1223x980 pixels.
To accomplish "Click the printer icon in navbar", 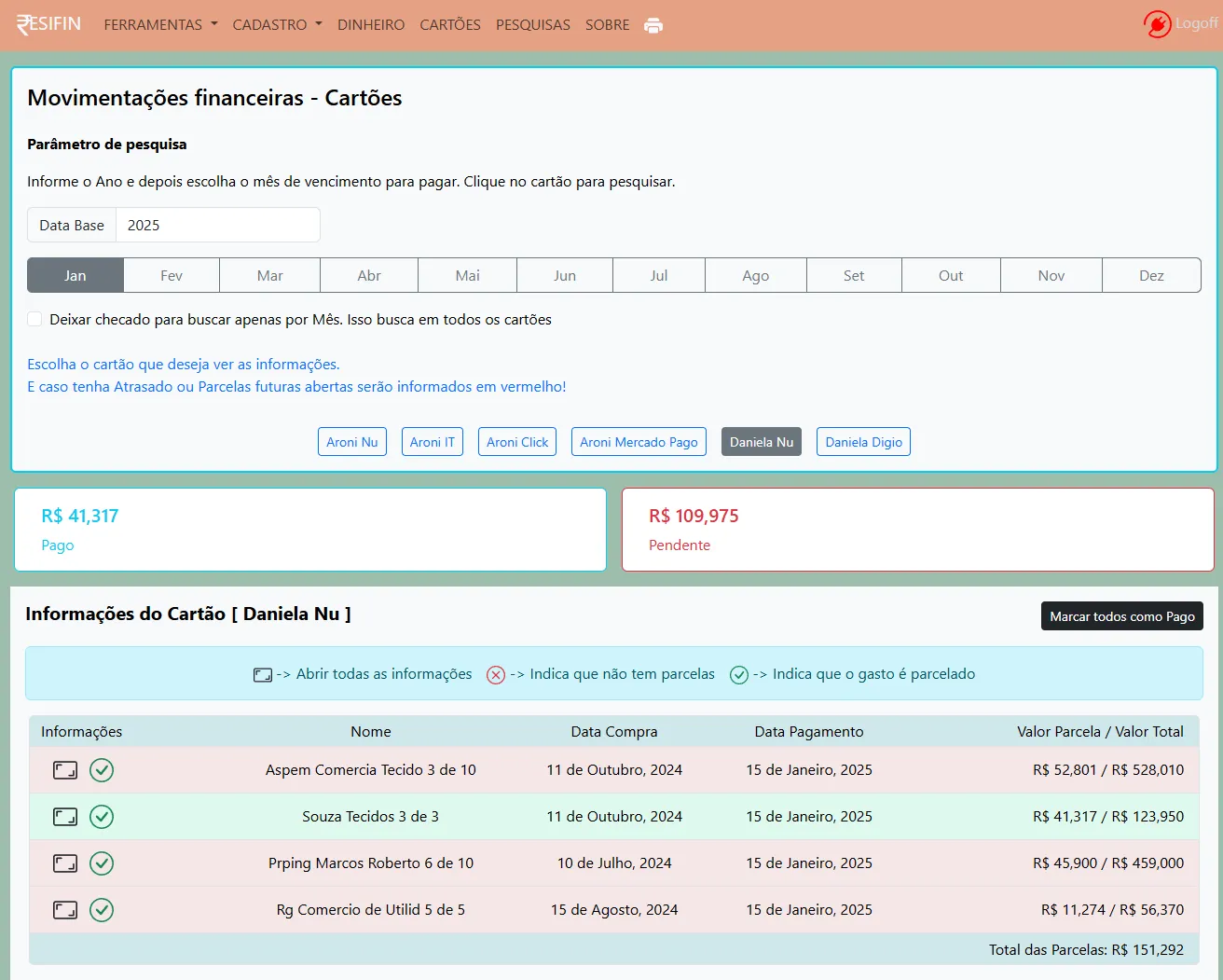I will click(653, 25).
